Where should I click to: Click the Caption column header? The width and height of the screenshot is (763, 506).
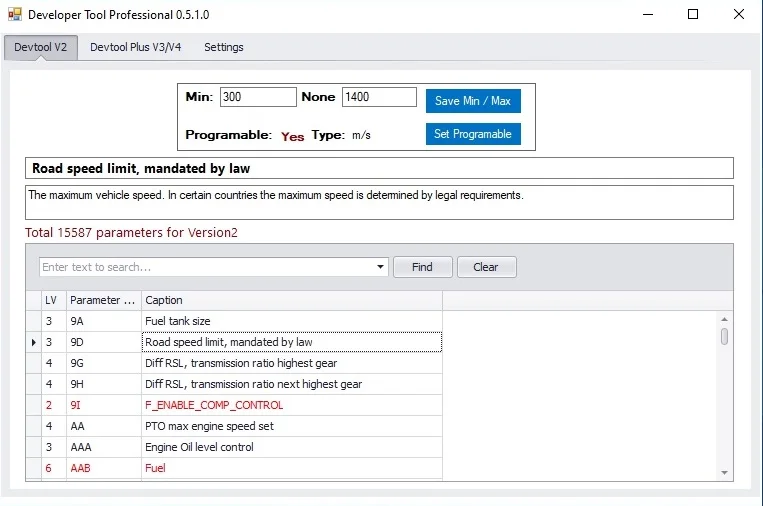click(x=292, y=300)
